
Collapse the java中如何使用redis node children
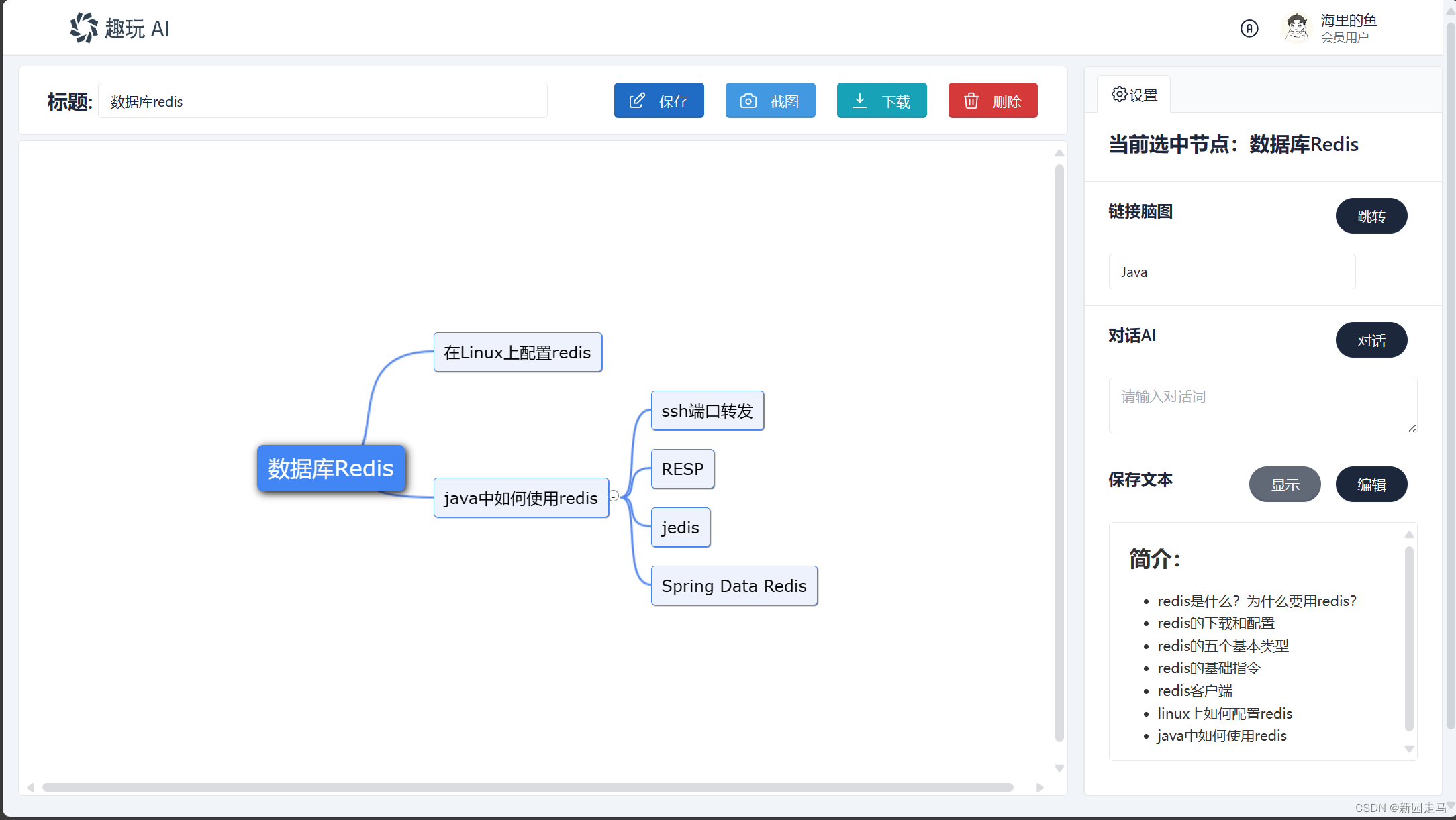(614, 496)
